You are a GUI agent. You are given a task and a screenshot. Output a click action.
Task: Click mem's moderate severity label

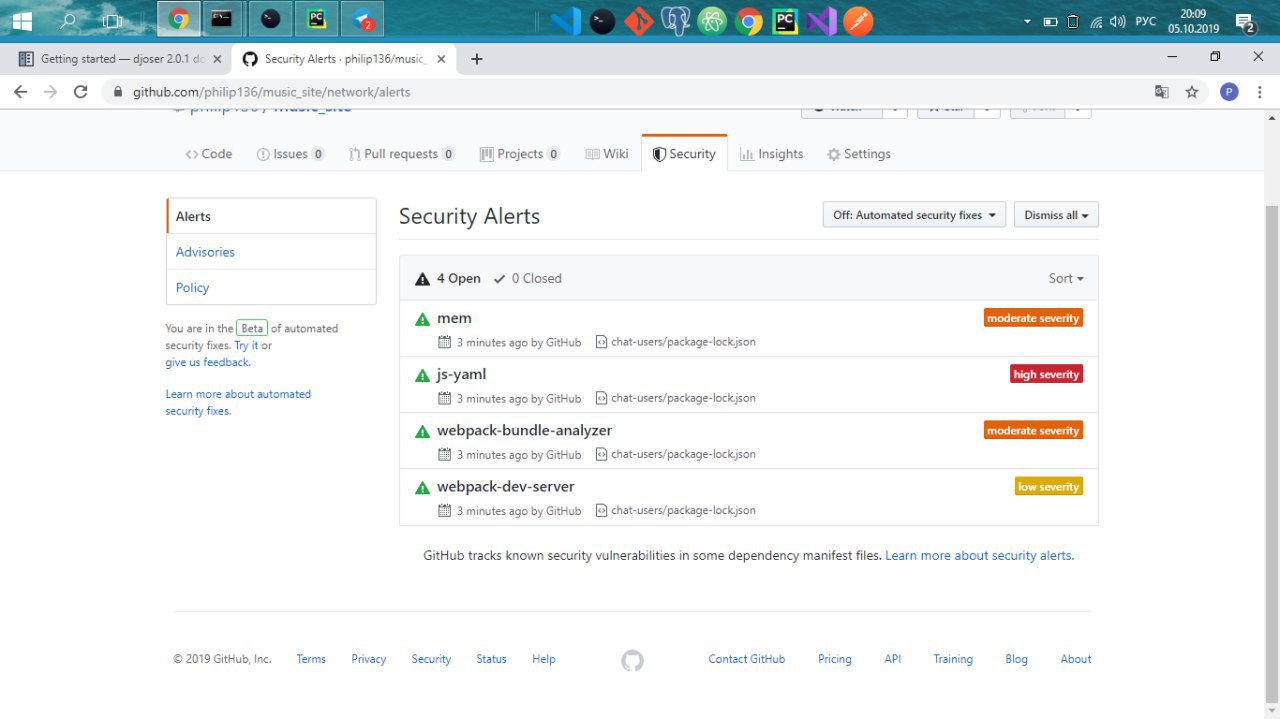[x=1033, y=318]
